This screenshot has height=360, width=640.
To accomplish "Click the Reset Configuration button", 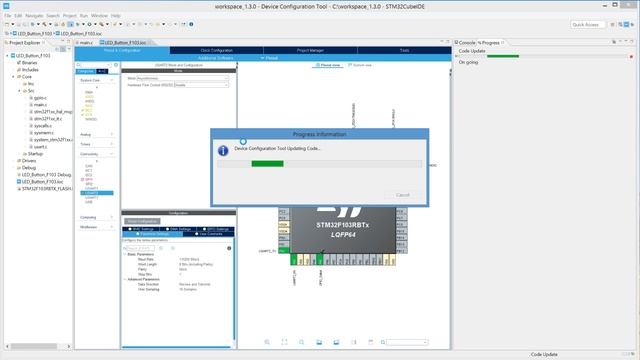I will pos(142,221).
